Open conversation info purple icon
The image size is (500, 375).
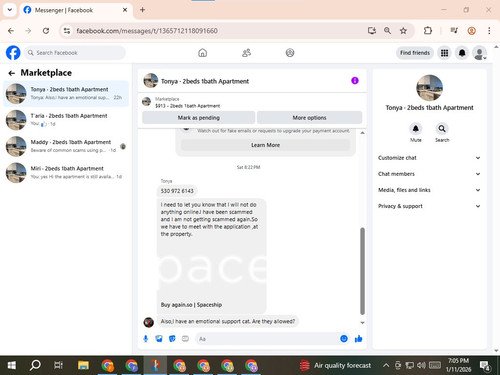(x=355, y=81)
